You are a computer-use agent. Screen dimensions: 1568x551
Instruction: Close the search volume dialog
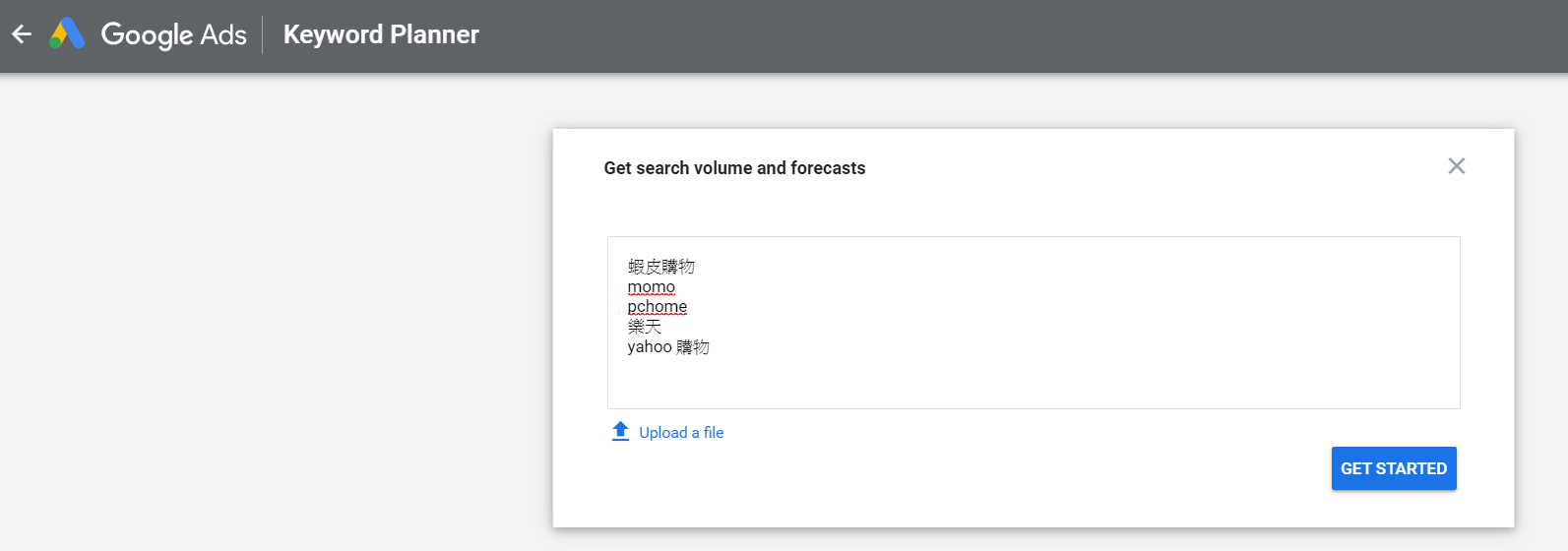coord(1457,166)
